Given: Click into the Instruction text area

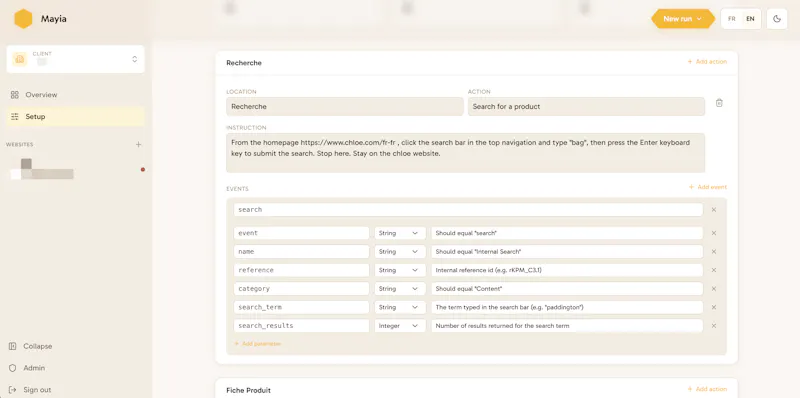Looking at the screenshot, I should [x=466, y=153].
